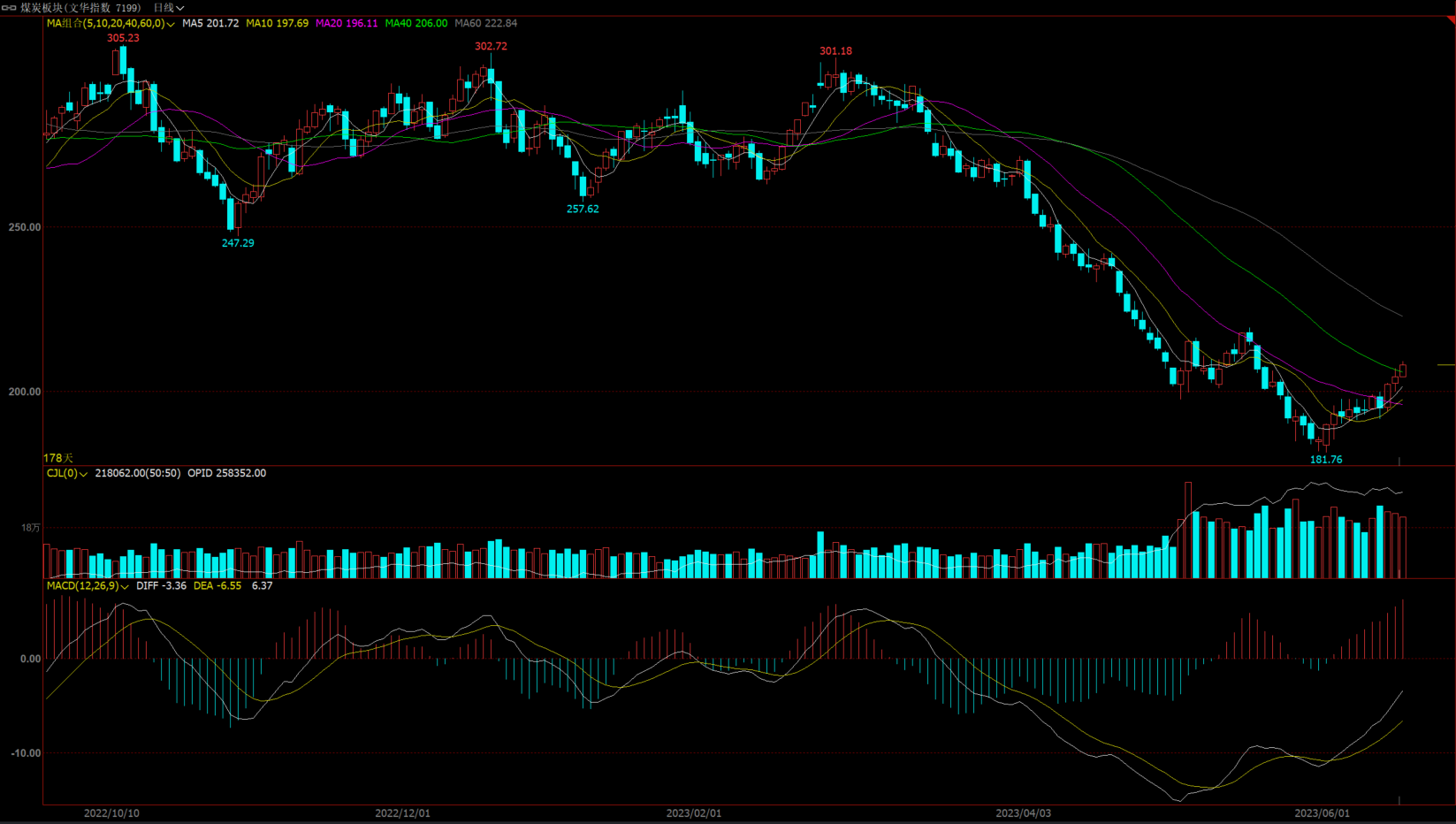Click the DIFF -3.36 value
Image resolution: width=1456 pixels, height=824 pixels.
pyautogui.click(x=161, y=585)
